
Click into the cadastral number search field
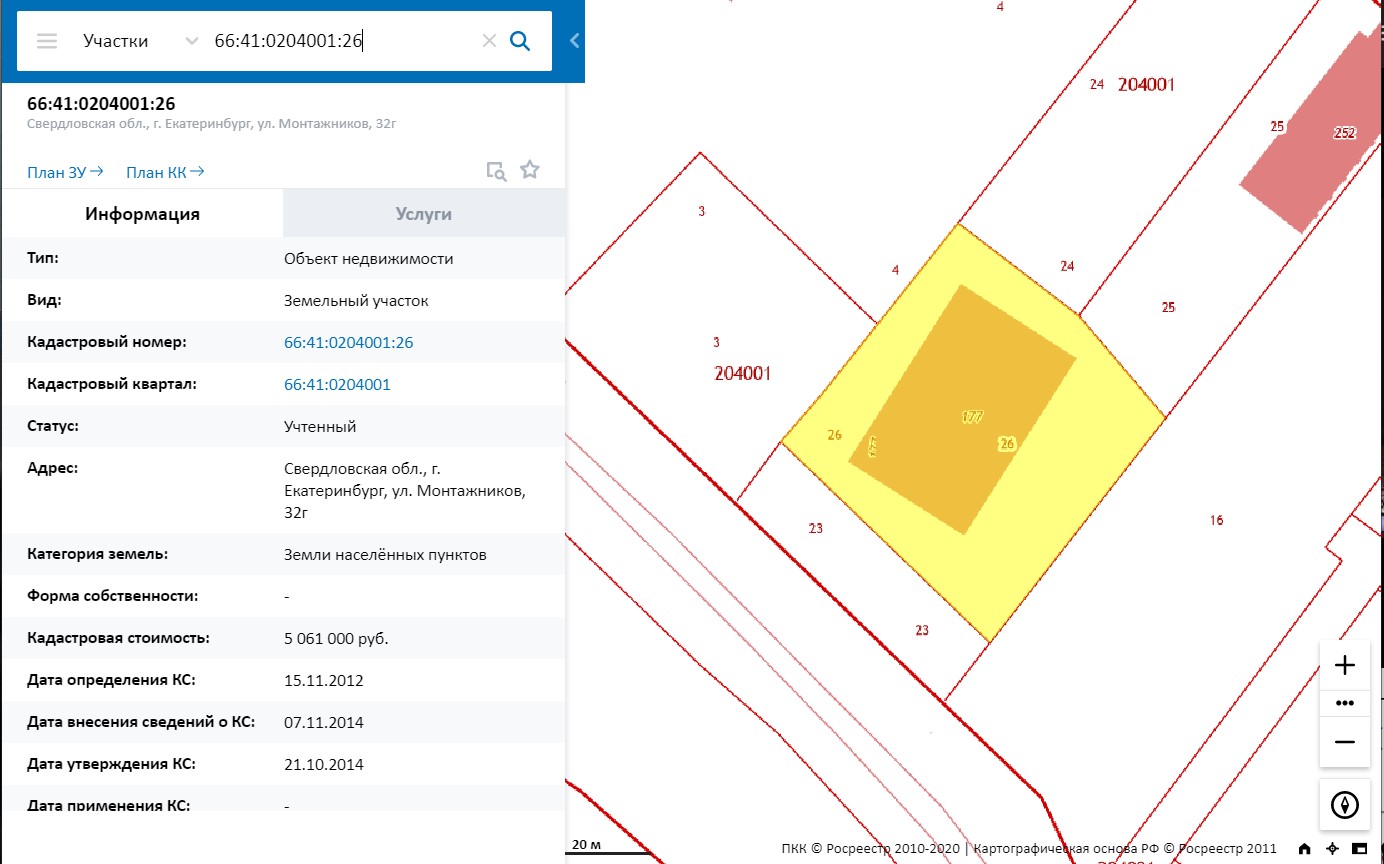point(340,41)
